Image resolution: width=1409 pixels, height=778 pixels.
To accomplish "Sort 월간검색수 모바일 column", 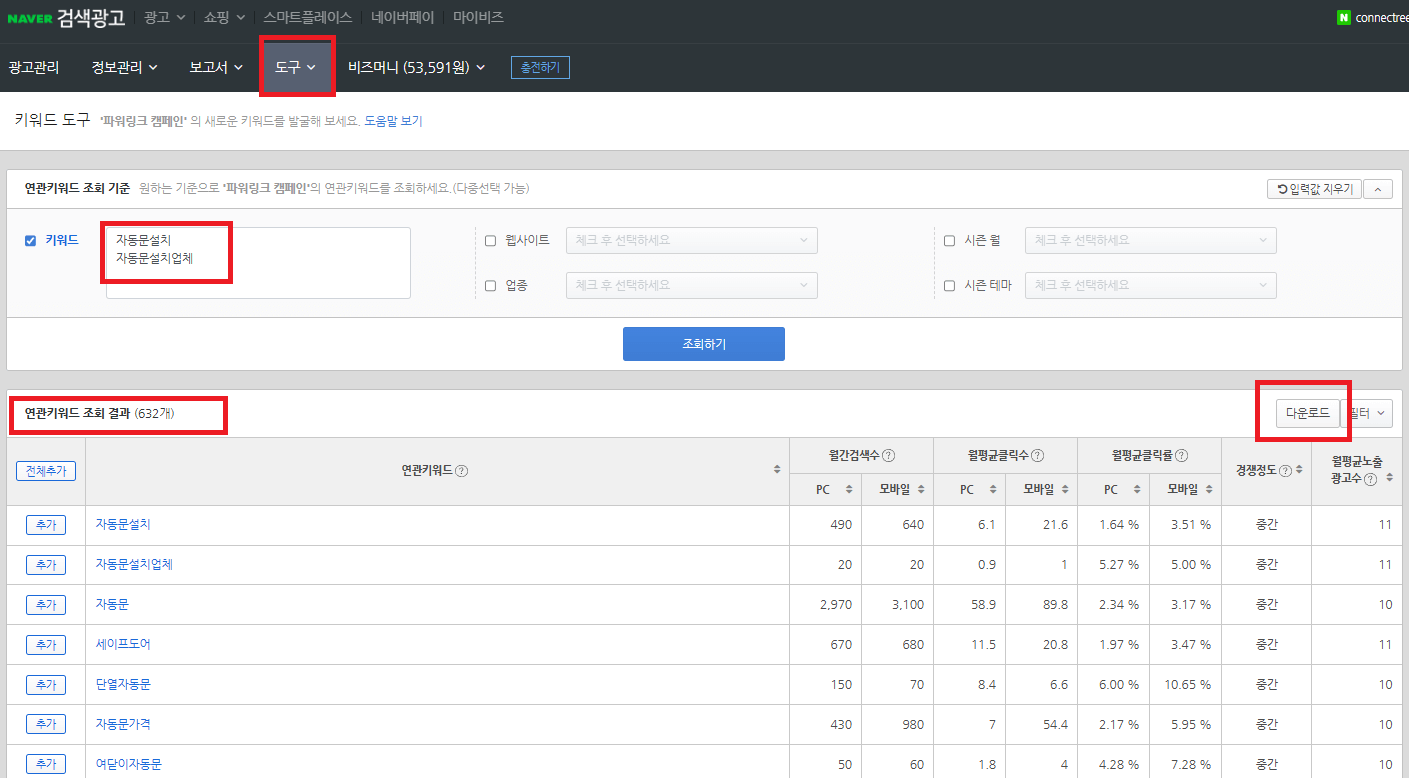I will (x=921, y=489).
